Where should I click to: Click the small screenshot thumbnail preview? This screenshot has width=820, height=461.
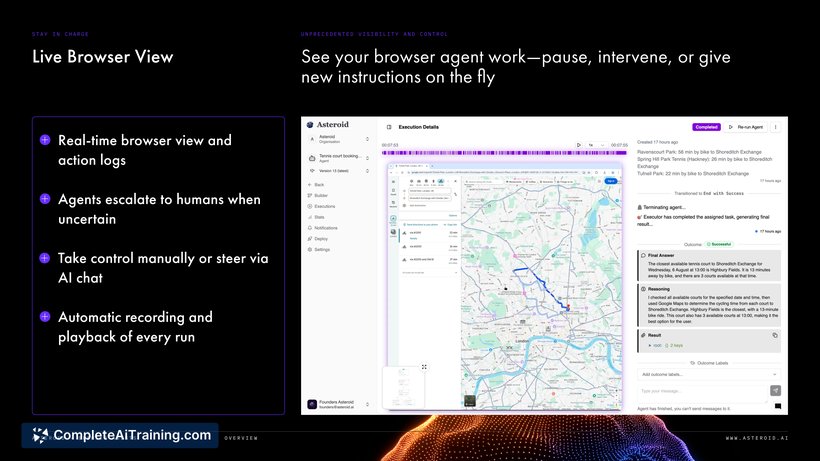(x=403, y=388)
